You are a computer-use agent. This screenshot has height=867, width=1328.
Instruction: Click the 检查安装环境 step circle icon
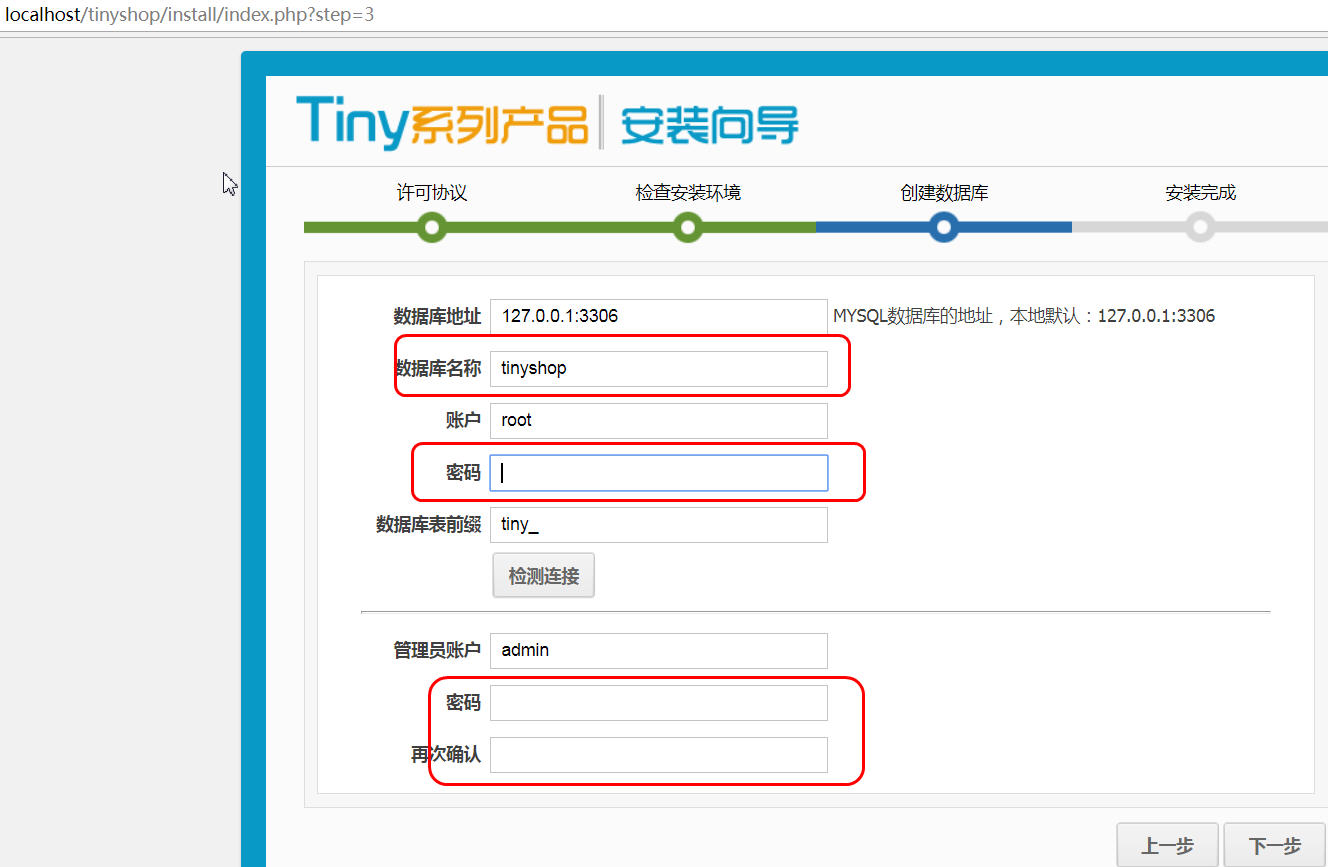687,227
